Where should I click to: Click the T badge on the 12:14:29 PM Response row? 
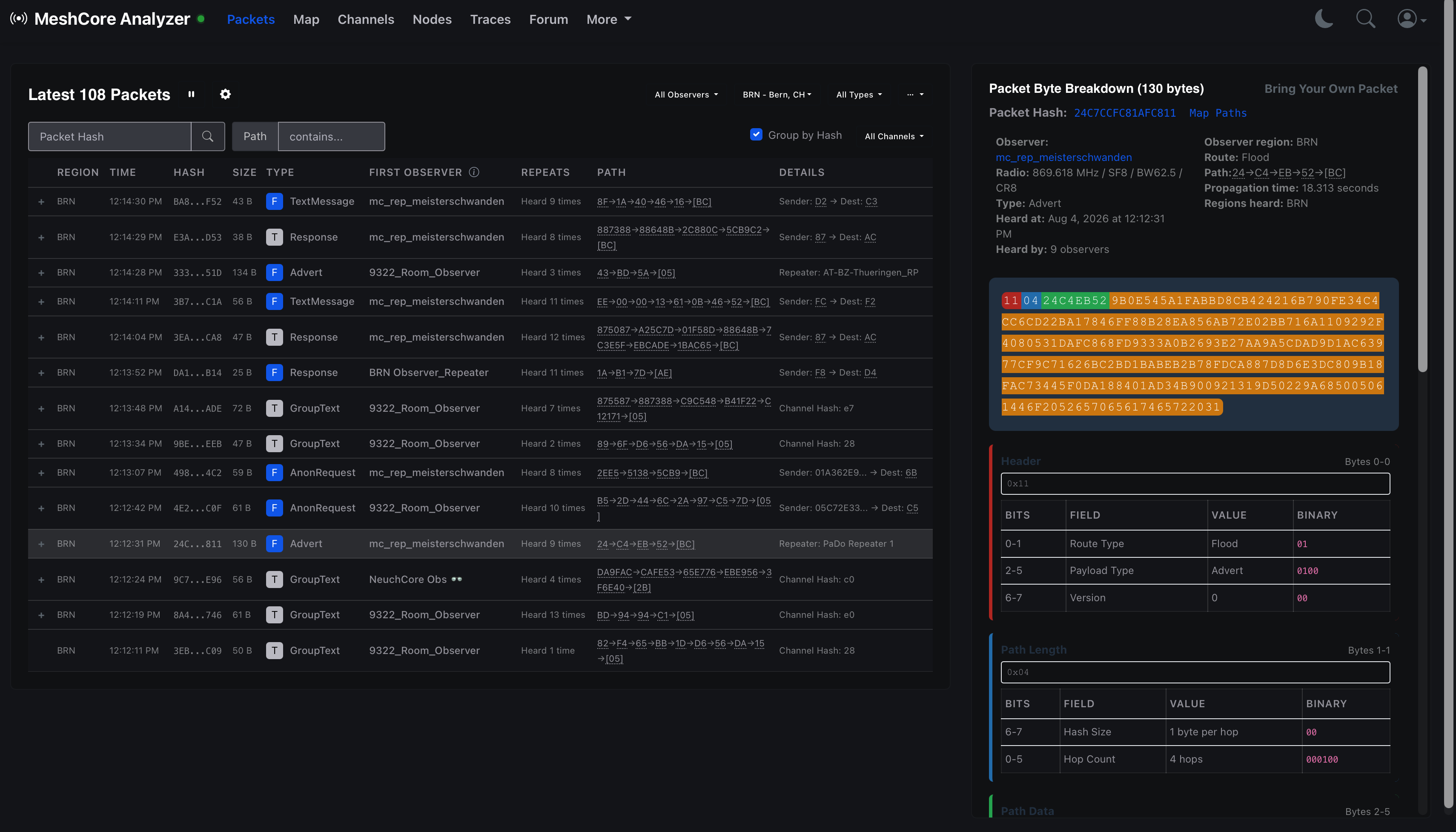tap(274, 237)
